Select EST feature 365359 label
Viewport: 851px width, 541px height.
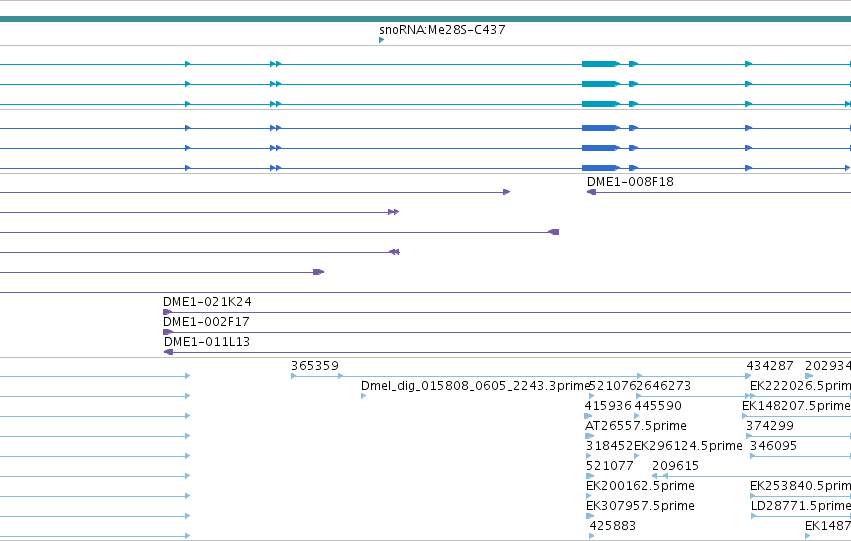click(315, 366)
